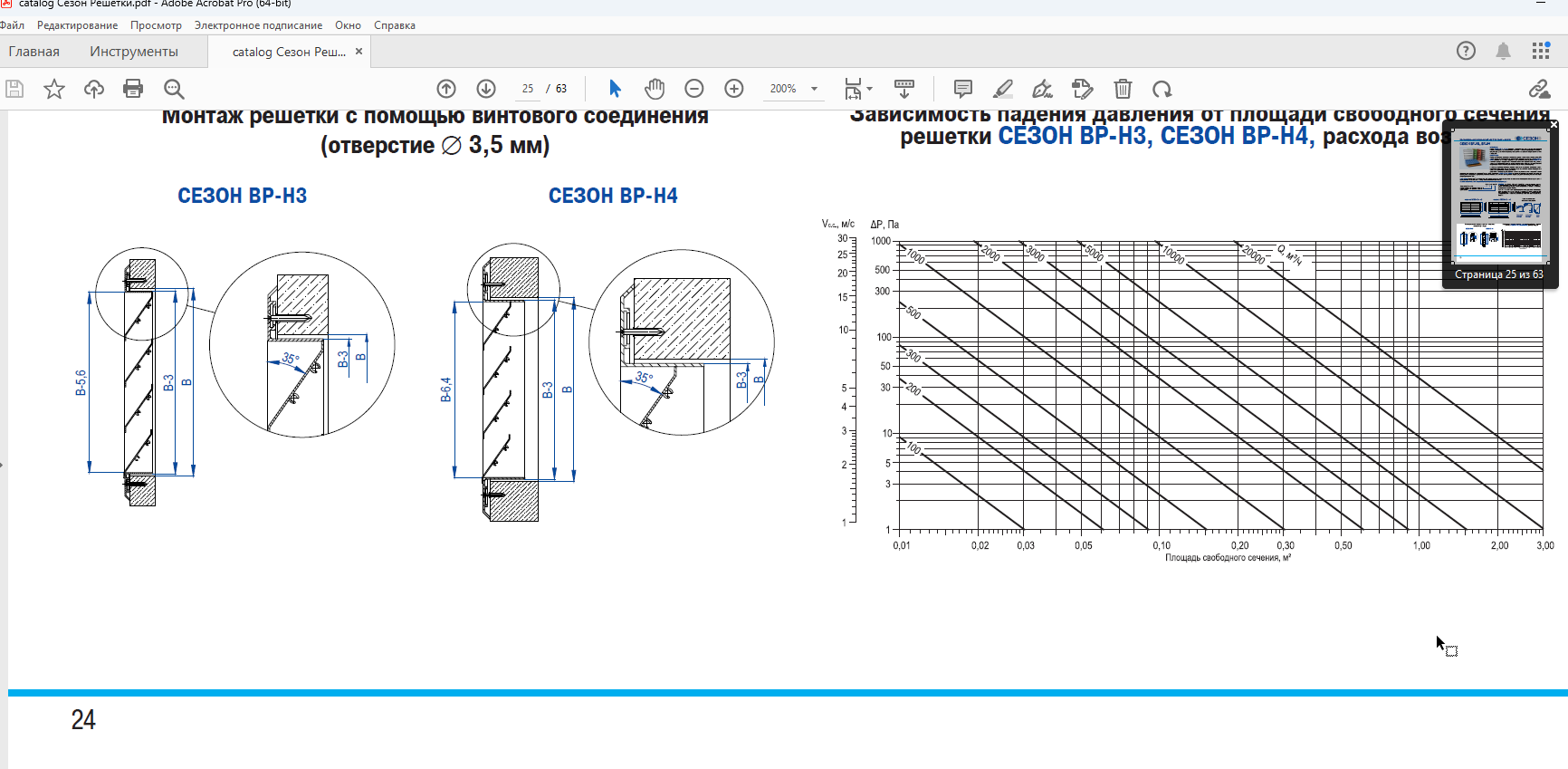This screenshot has width=1568, height=769.
Task: Click the page number 24 footer text
Action: tap(83, 720)
